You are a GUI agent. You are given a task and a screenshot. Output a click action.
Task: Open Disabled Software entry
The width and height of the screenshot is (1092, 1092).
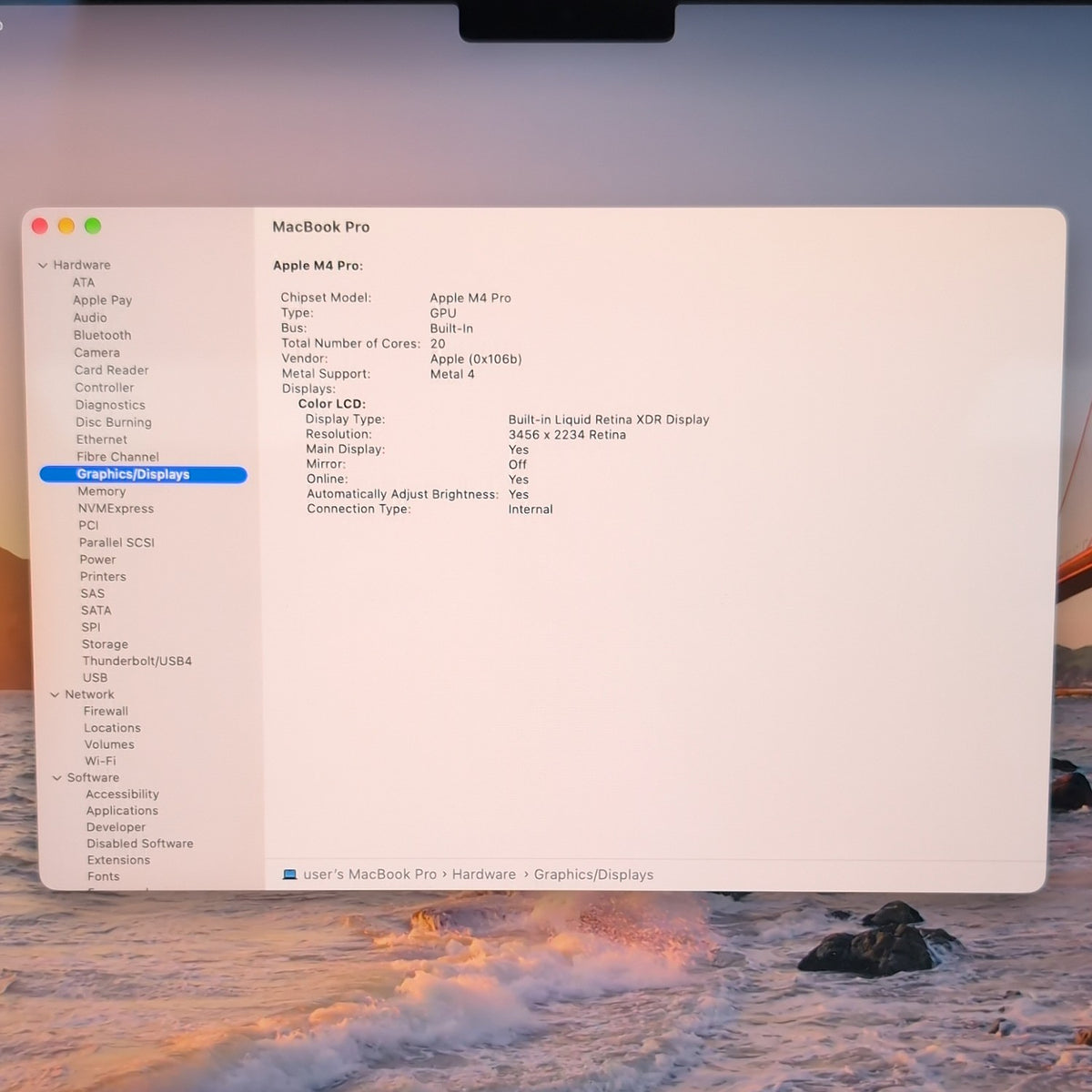[140, 844]
